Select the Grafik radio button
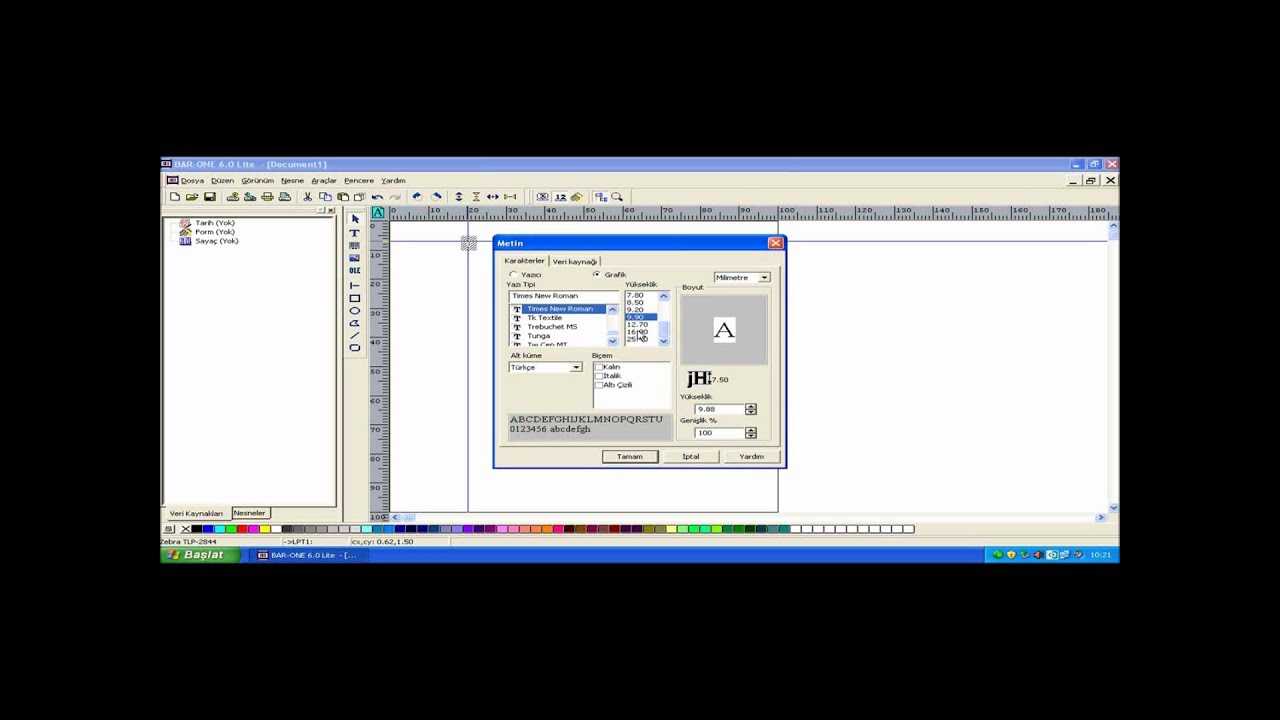The height and width of the screenshot is (720, 1280). [x=596, y=274]
